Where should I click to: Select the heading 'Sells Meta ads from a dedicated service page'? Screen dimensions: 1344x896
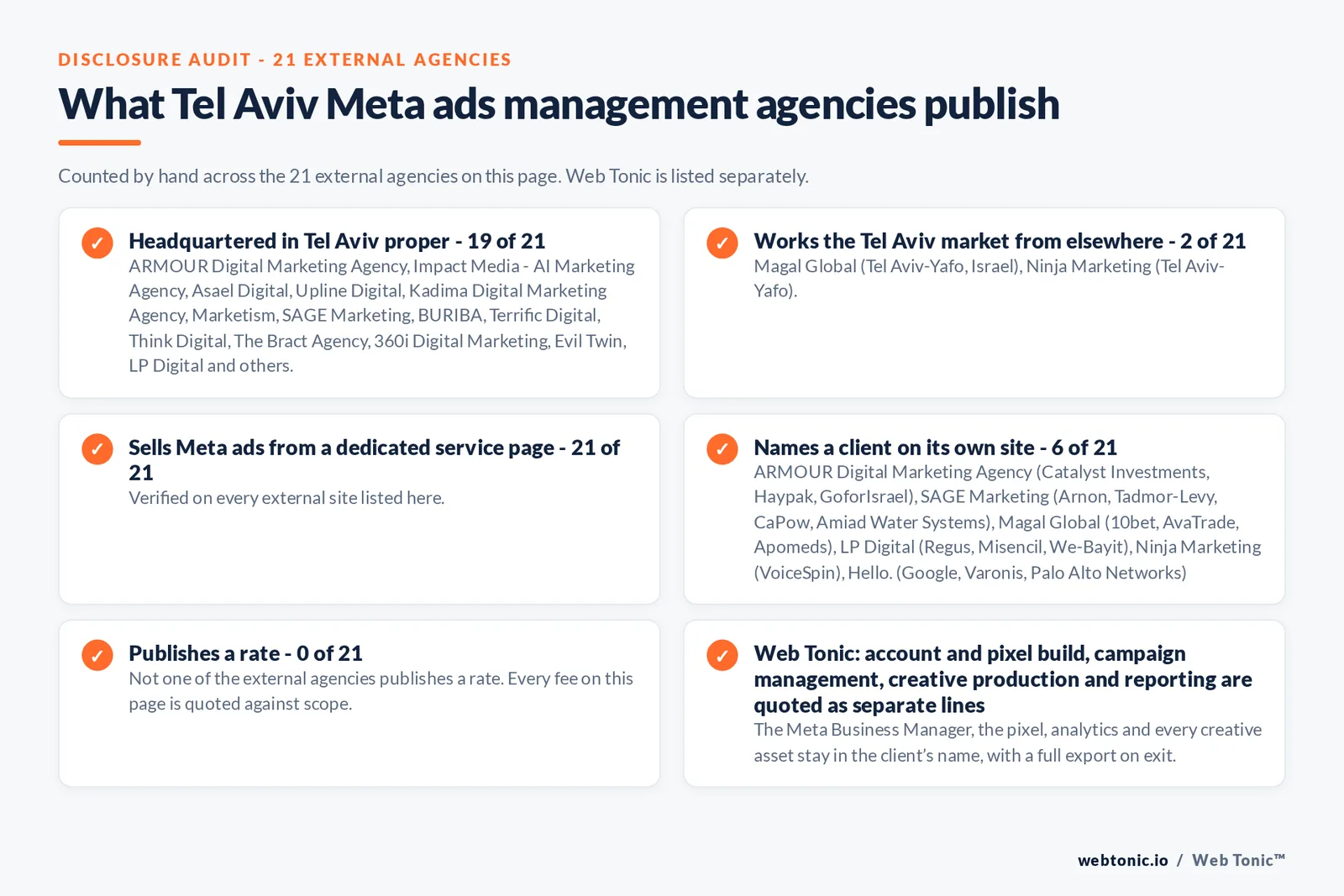375,460
